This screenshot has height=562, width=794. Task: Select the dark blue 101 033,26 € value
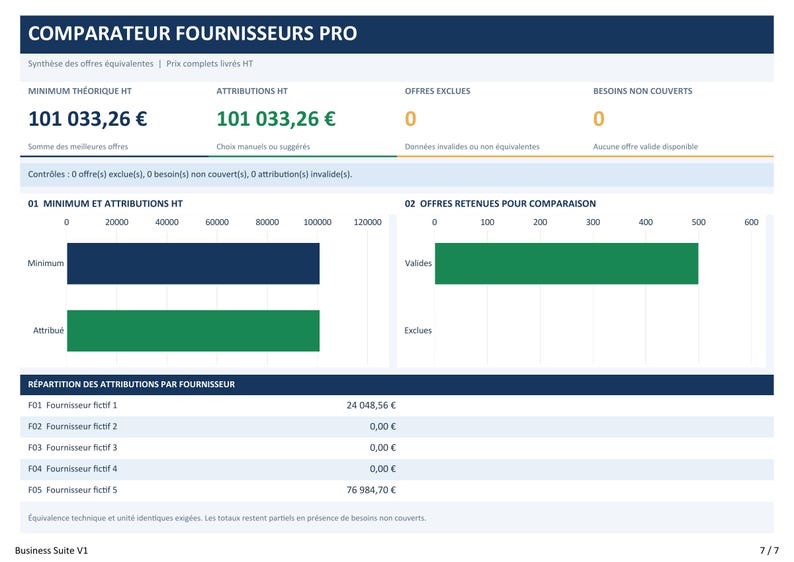pos(88,119)
